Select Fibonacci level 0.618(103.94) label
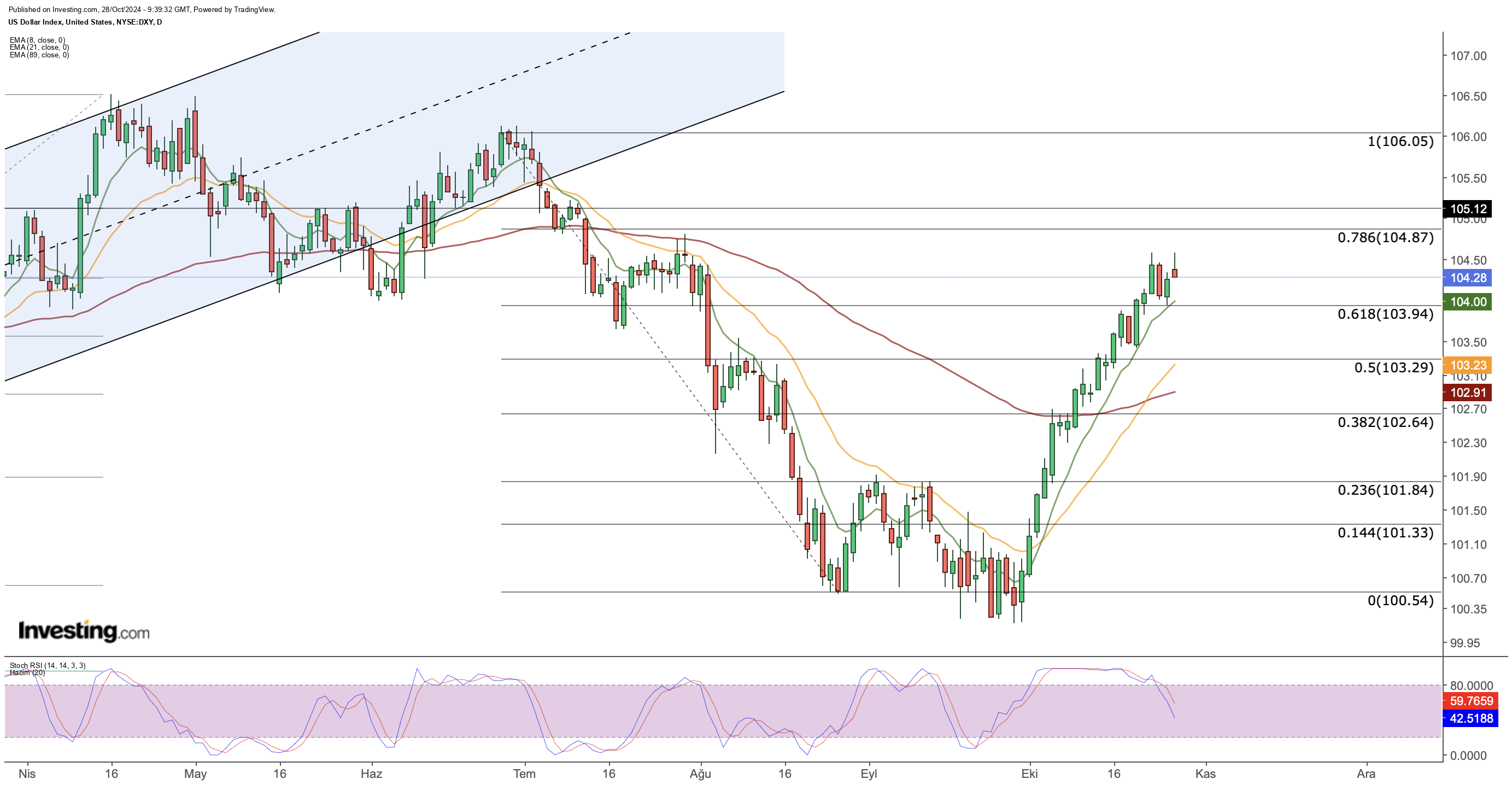The height and width of the screenshot is (785, 1512). click(1385, 314)
